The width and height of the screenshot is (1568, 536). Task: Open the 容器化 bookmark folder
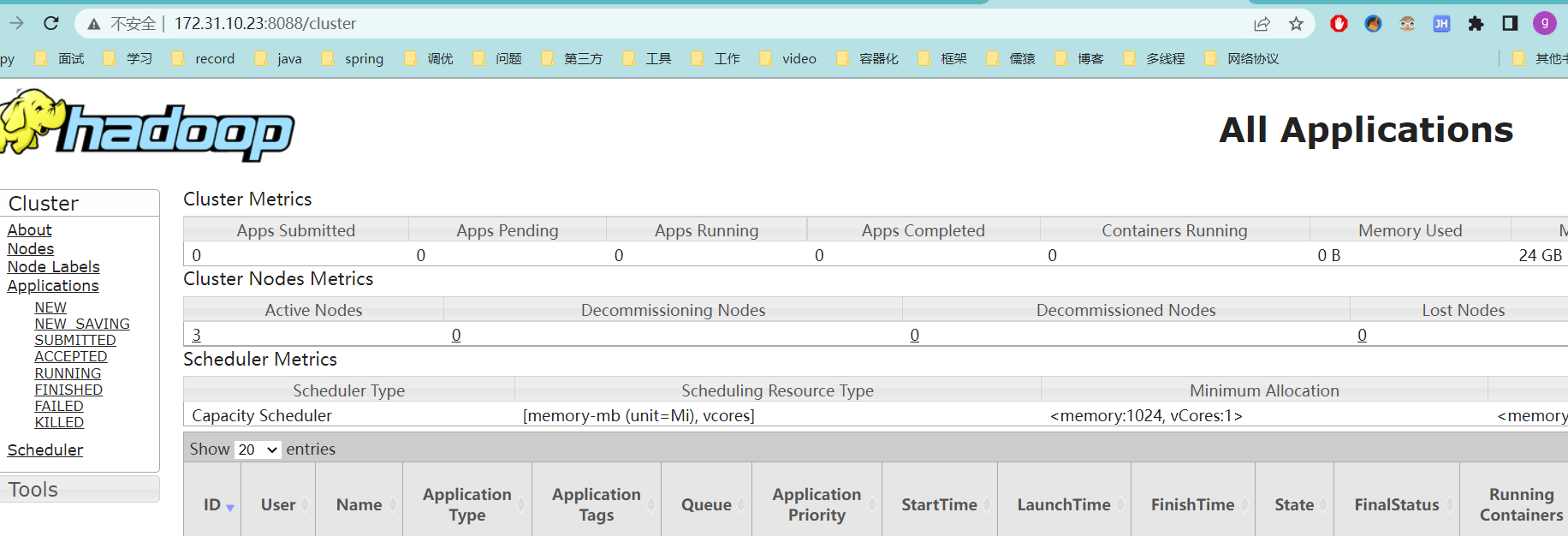(x=867, y=58)
